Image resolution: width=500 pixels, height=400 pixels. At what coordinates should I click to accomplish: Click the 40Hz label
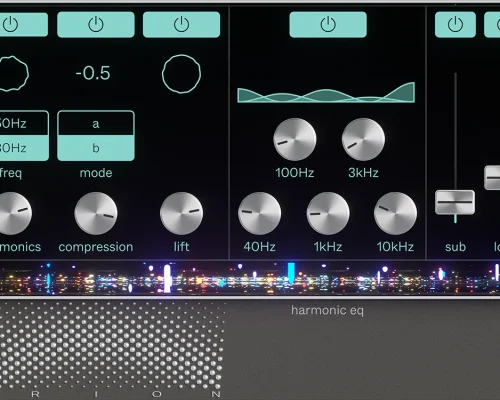point(259,247)
